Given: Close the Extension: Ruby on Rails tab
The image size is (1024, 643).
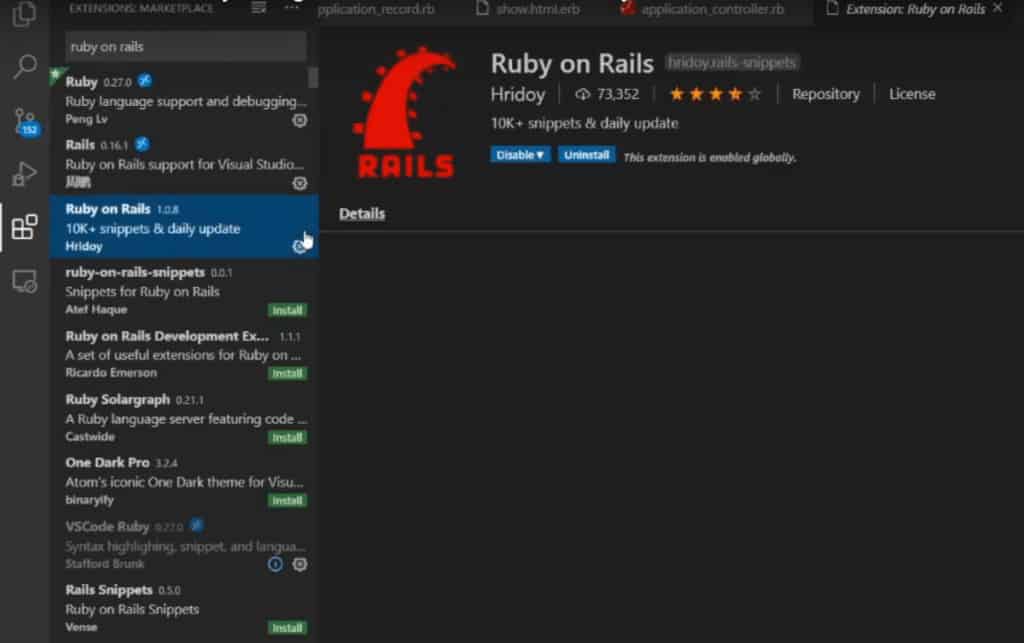Looking at the screenshot, I should 998,8.
